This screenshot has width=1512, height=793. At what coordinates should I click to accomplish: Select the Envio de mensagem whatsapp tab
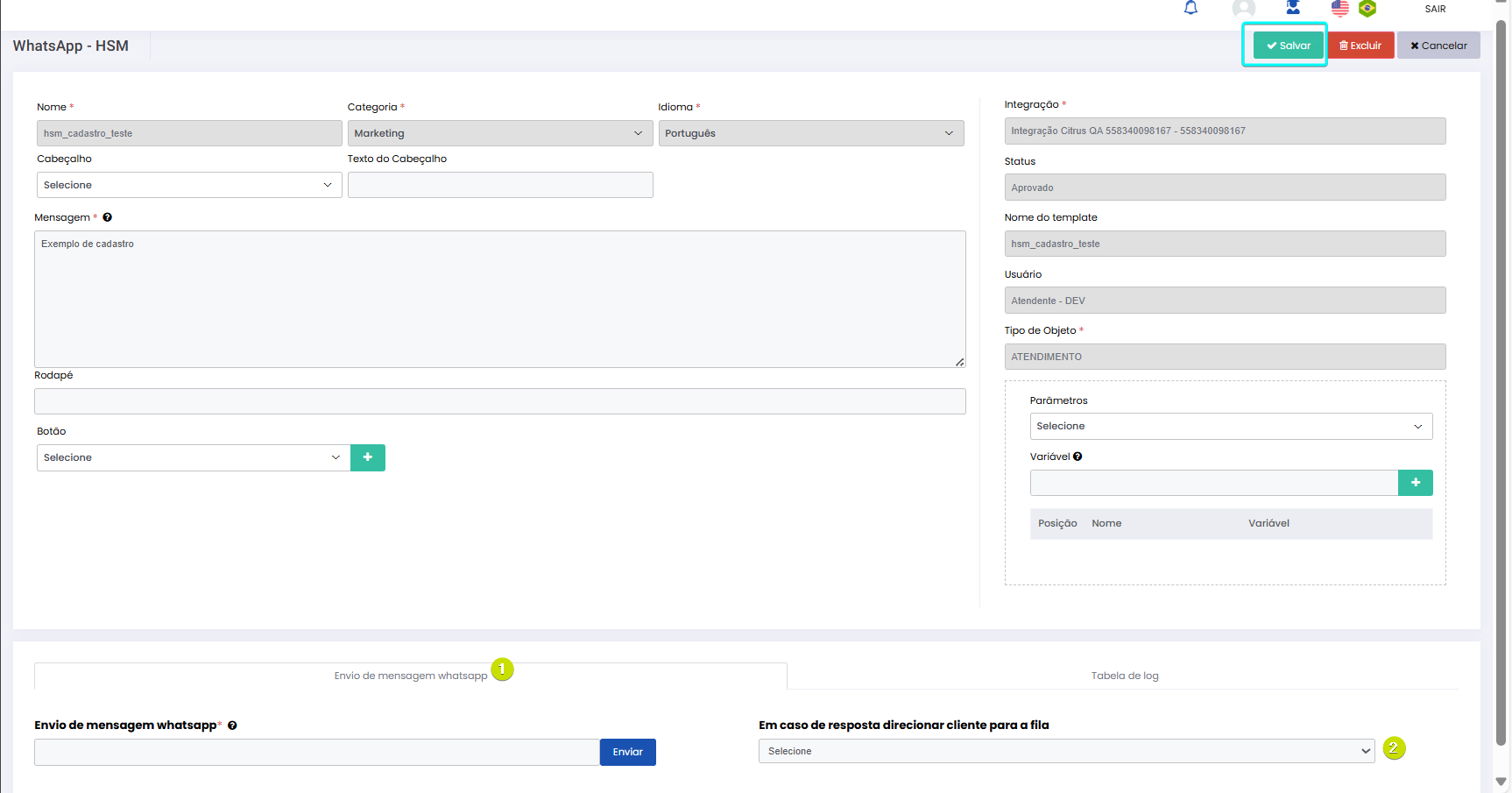[410, 676]
